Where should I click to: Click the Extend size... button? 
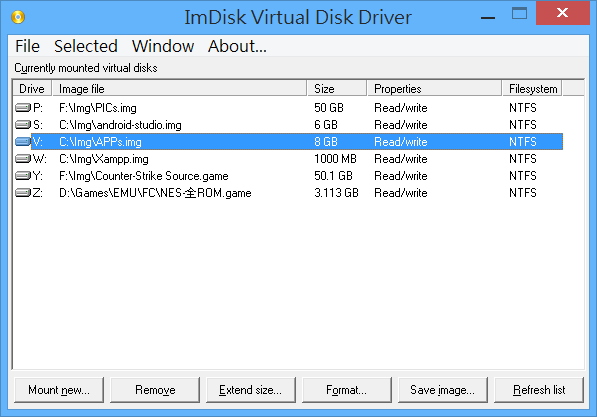251,390
